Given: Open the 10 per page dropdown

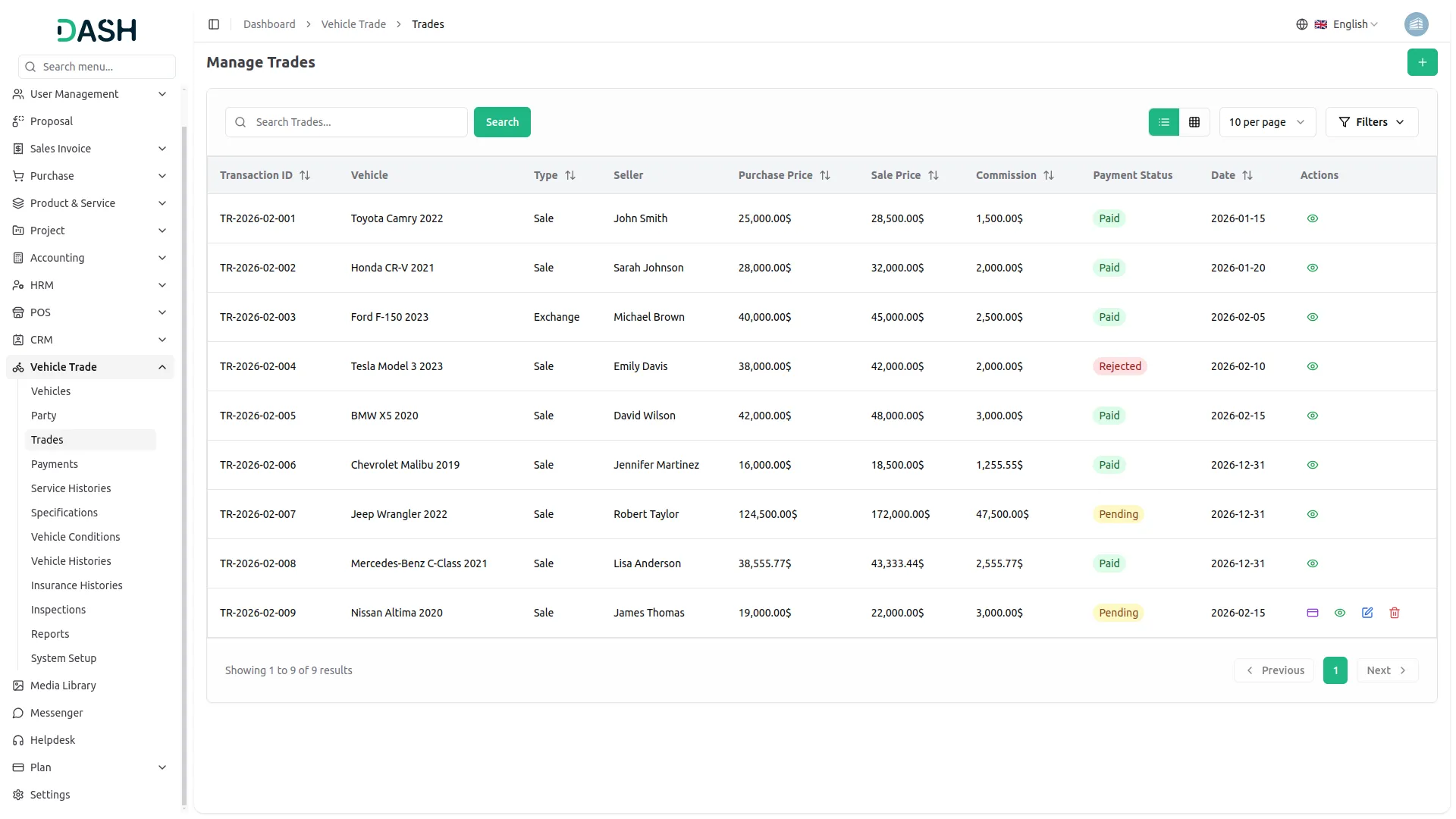Looking at the screenshot, I should pyautogui.click(x=1266, y=122).
